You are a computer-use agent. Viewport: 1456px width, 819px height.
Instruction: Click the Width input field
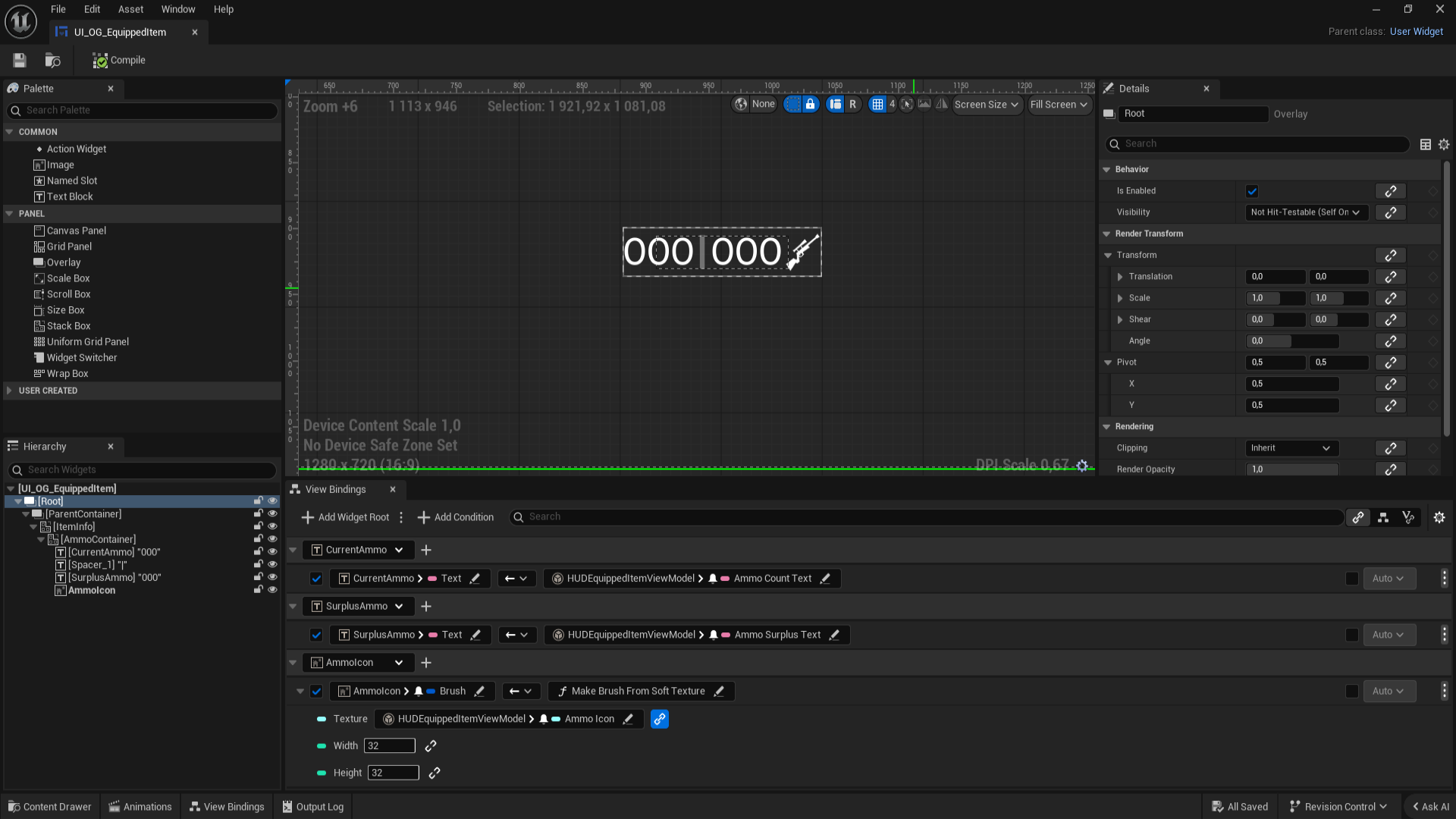tap(389, 746)
